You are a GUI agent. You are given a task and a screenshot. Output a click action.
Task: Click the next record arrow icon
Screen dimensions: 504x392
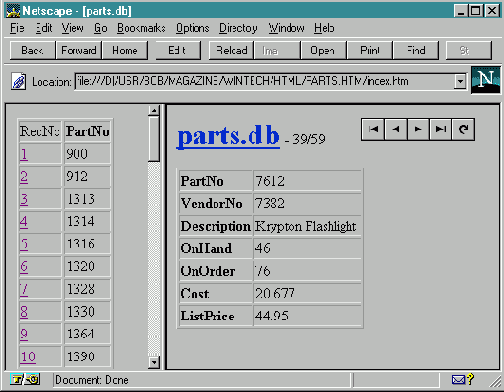point(418,129)
